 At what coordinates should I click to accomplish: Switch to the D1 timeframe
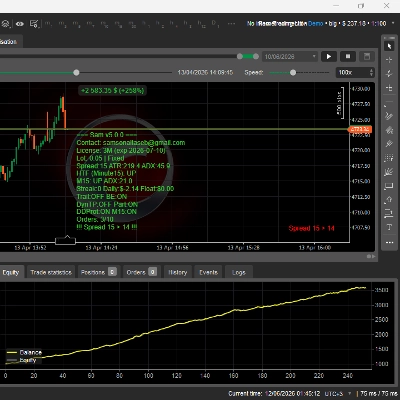pos(215,24)
